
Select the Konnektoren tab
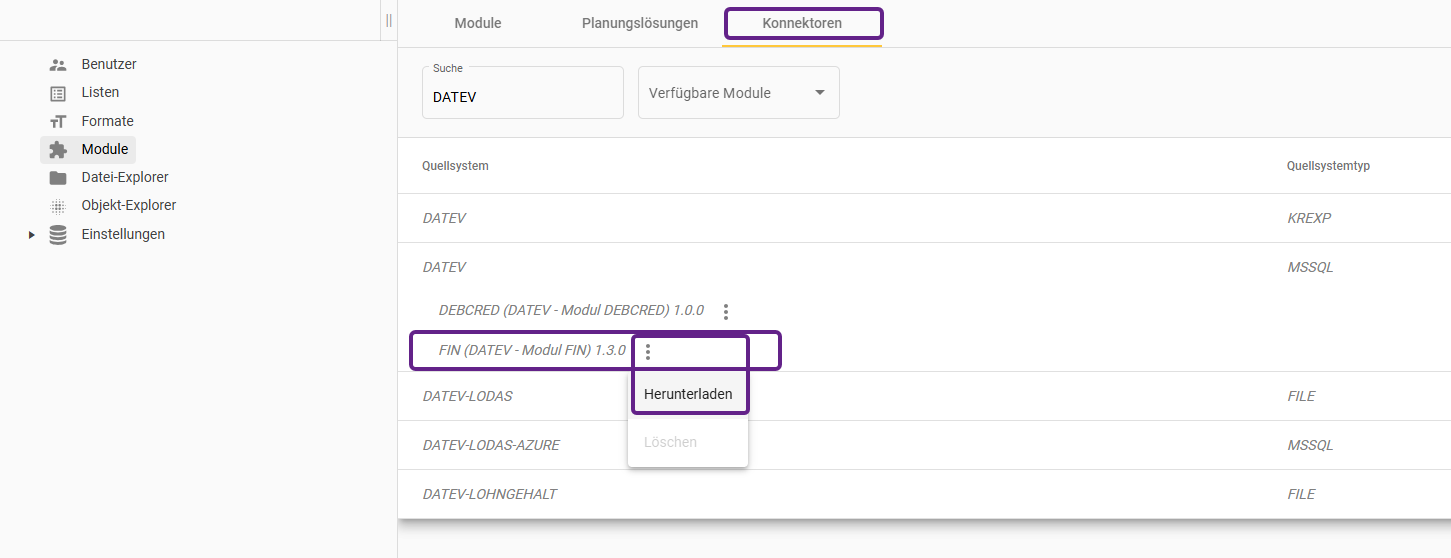[x=802, y=23]
